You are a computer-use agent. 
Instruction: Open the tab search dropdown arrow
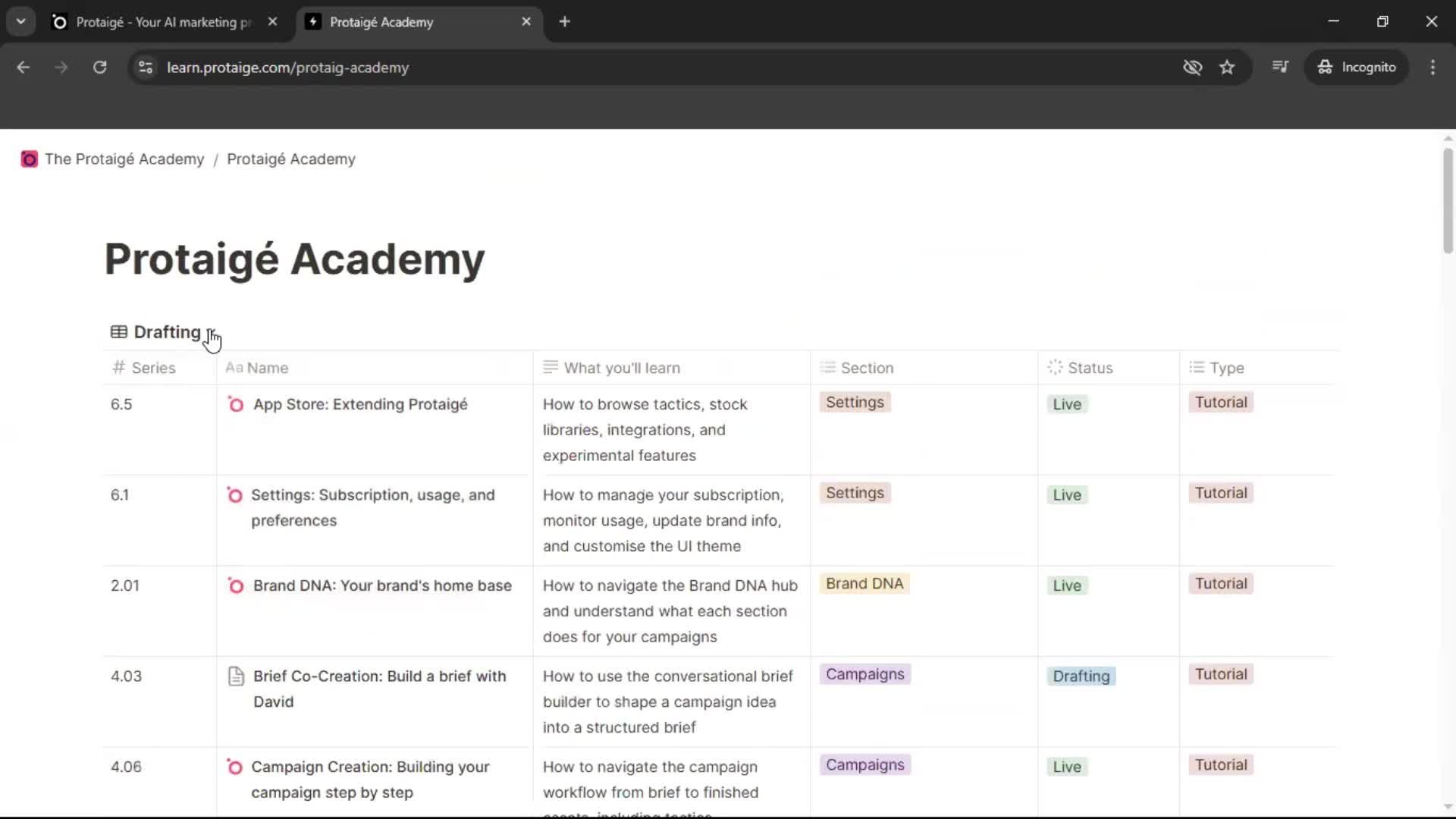click(x=20, y=21)
